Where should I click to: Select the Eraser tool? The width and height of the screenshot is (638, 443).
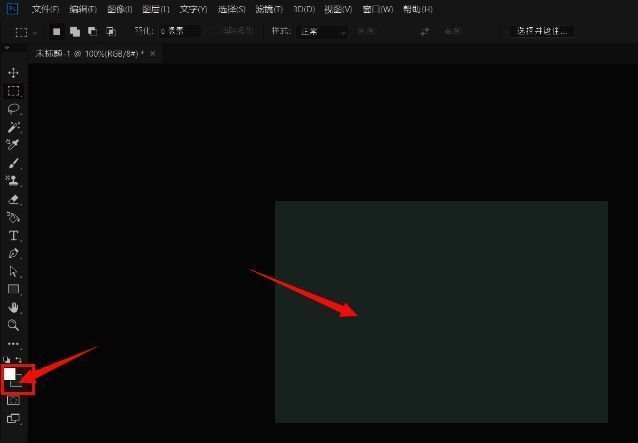tap(13, 199)
